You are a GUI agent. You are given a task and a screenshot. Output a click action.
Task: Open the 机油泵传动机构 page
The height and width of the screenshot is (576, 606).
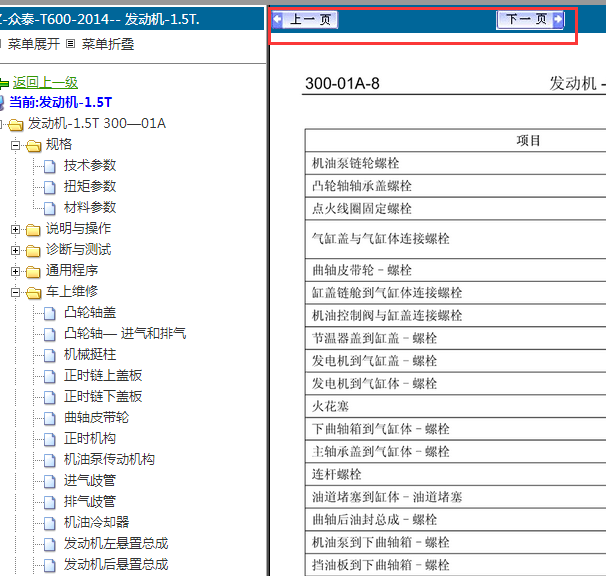[109, 459]
